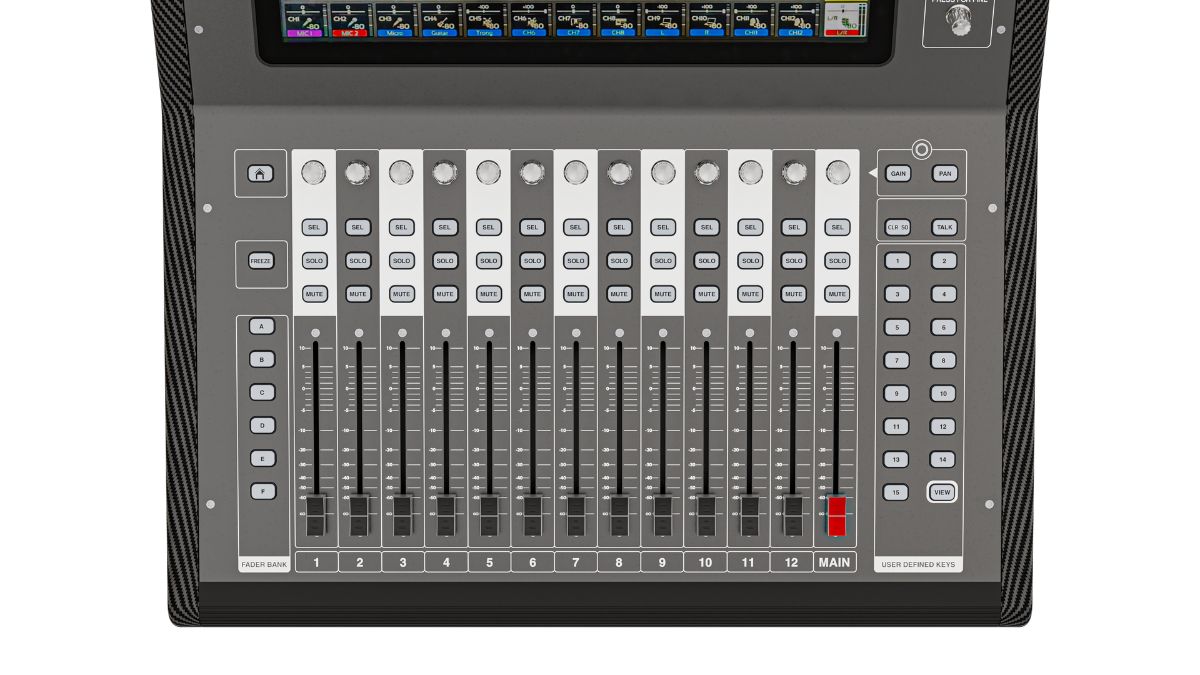This screenshot has height=675, width=1200.
Task: Select channel 10 via SEL
Action: [x=707, y=227]
